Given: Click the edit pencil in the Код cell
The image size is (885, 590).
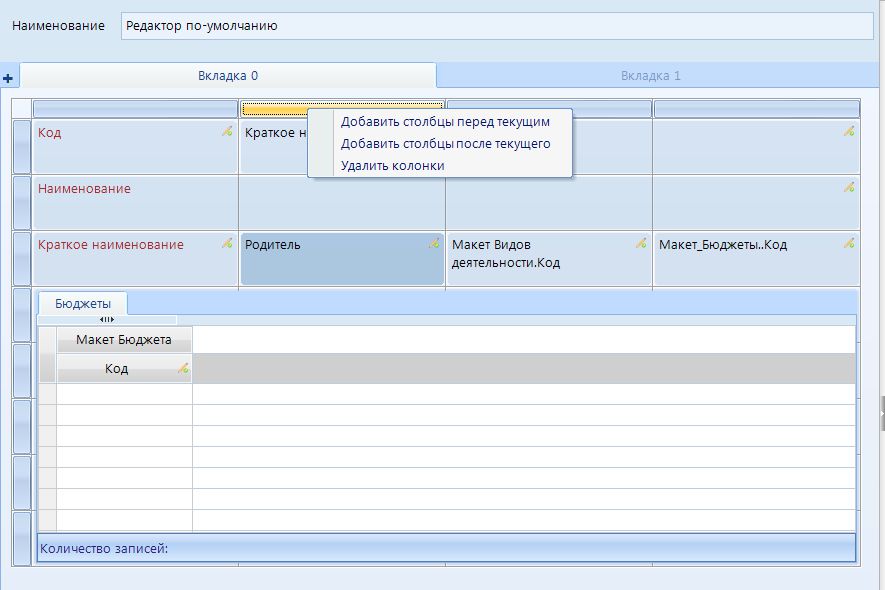Looking at the screenshot, I should point(227,131).
